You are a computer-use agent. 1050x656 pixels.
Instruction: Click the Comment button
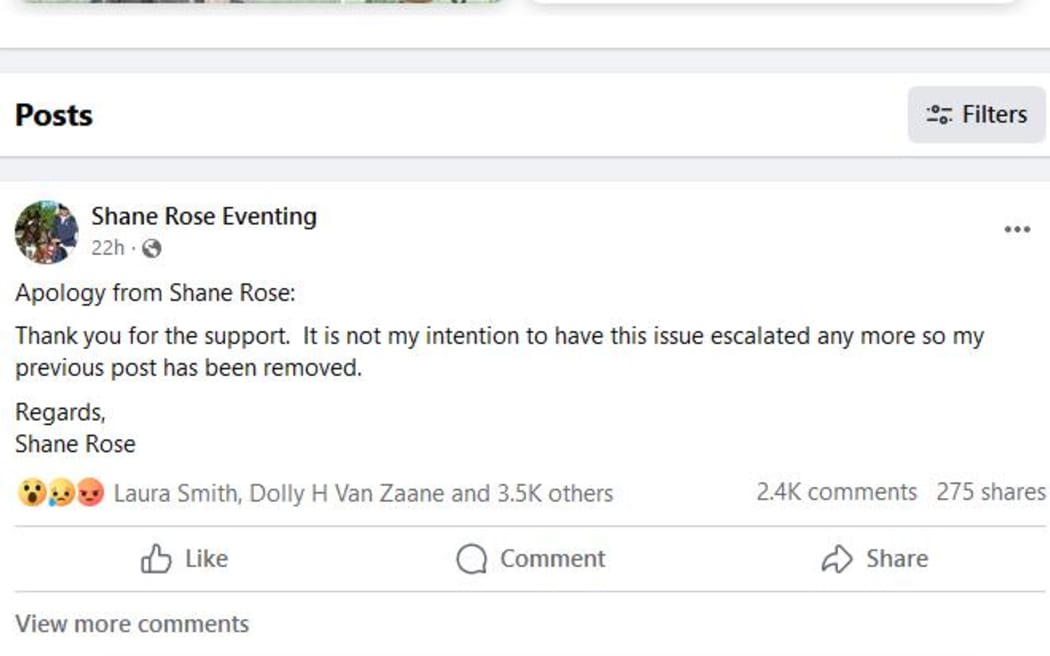[530, 558]
